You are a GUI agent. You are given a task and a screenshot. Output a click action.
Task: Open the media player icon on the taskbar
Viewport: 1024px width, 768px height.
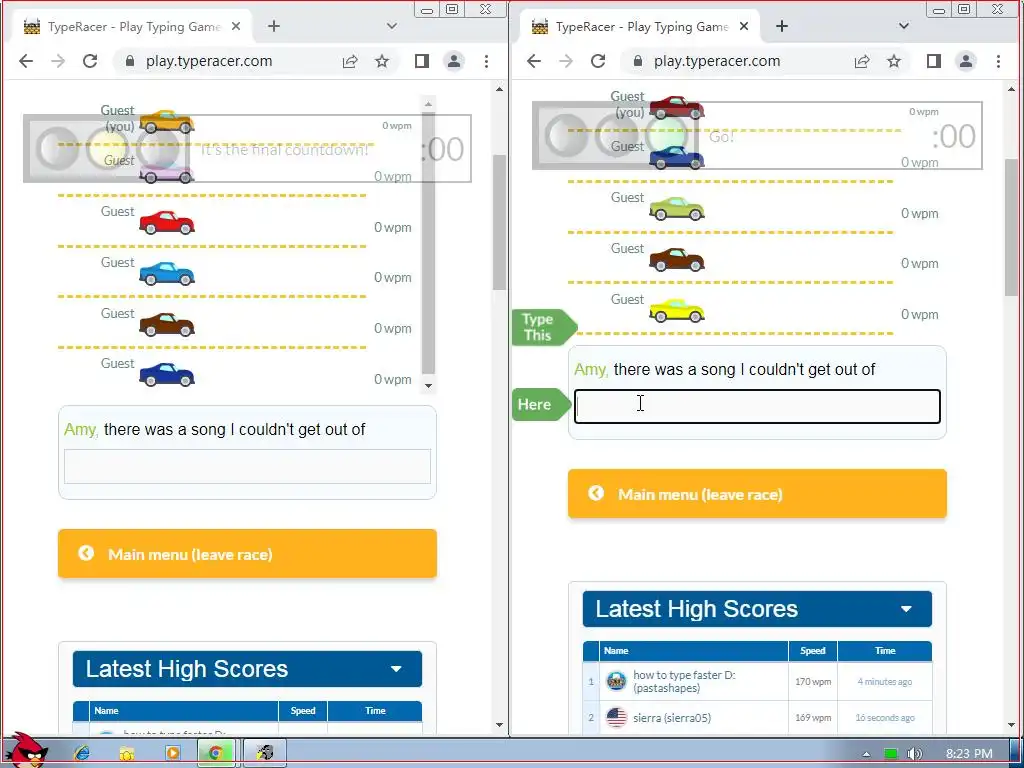tap(173, 753)
